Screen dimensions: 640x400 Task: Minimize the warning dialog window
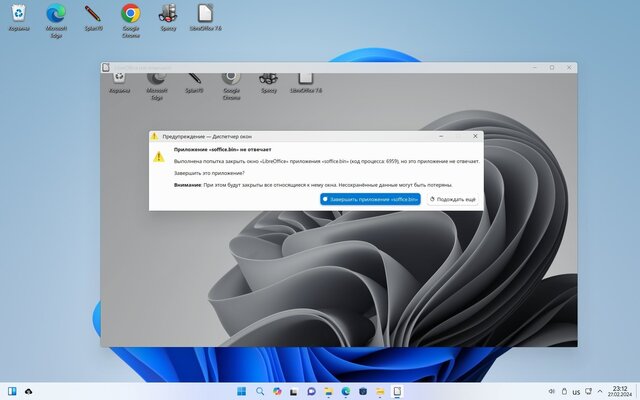tap(441, 135)
